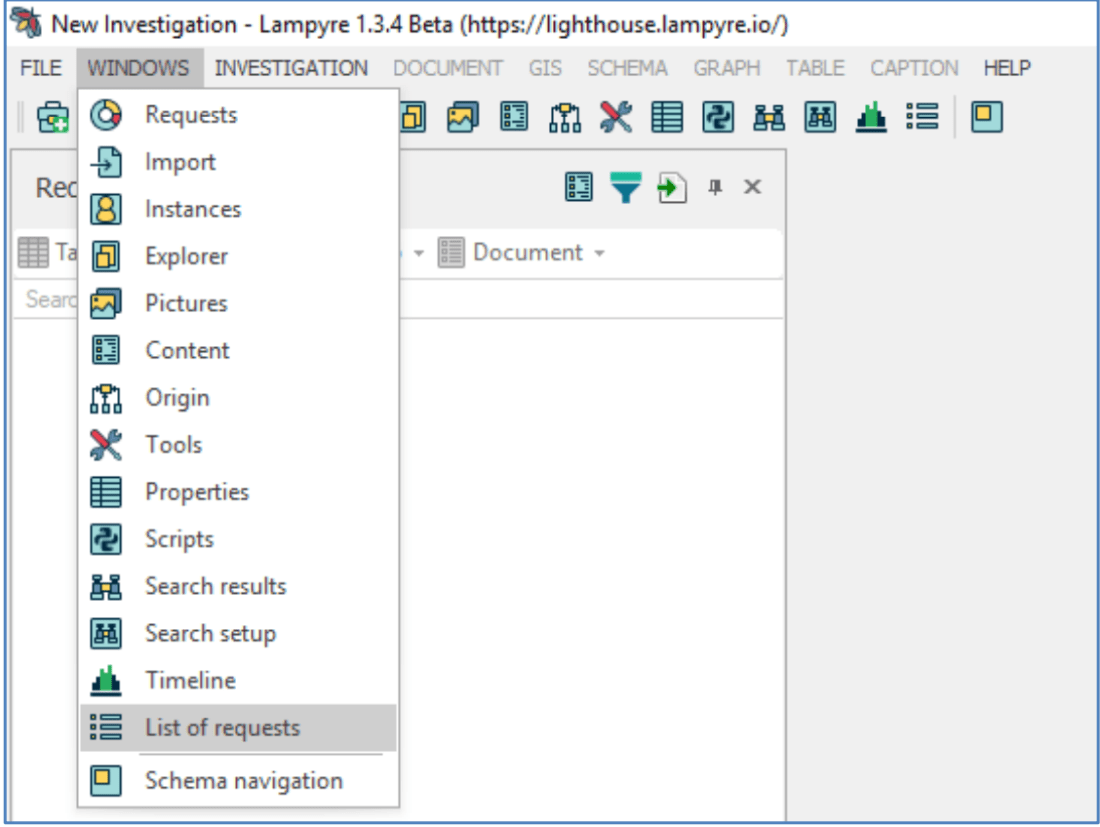This screenshot has width=1100, height=827.
Task: Click the filter funnel icon in panel header
Action: point(625,187)
